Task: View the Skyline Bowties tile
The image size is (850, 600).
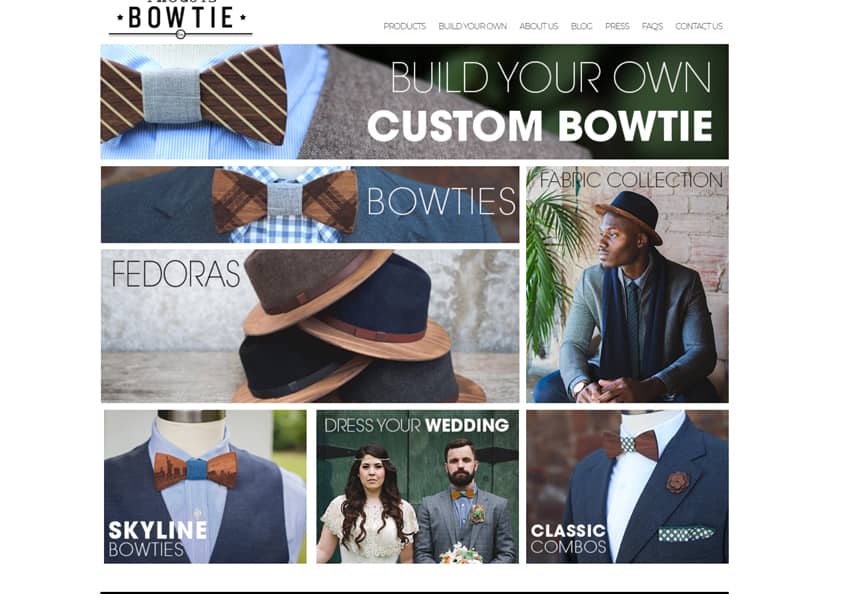Action: (205, 487)
